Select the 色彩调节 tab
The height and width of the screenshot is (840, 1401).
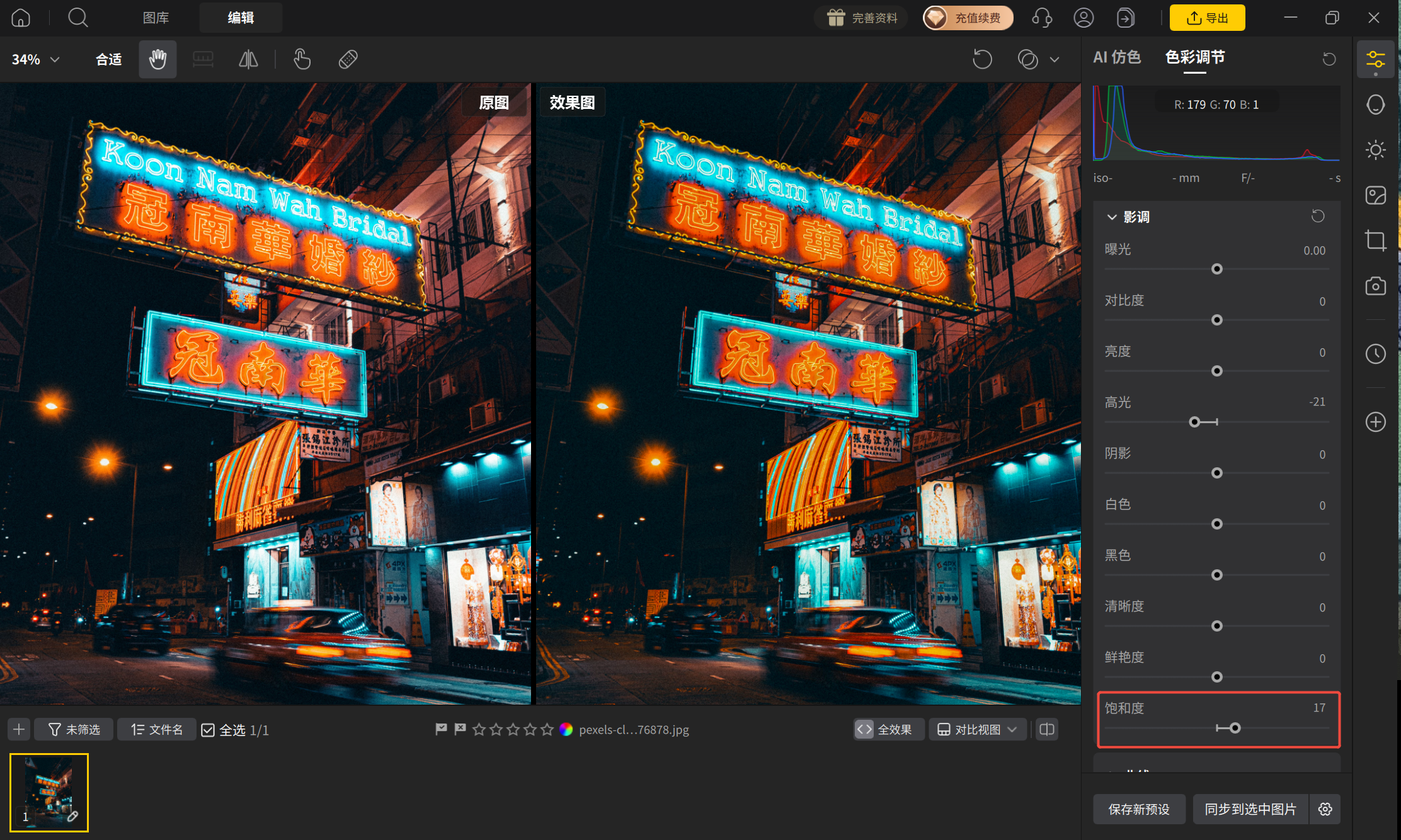click(x=1195, y=57)
